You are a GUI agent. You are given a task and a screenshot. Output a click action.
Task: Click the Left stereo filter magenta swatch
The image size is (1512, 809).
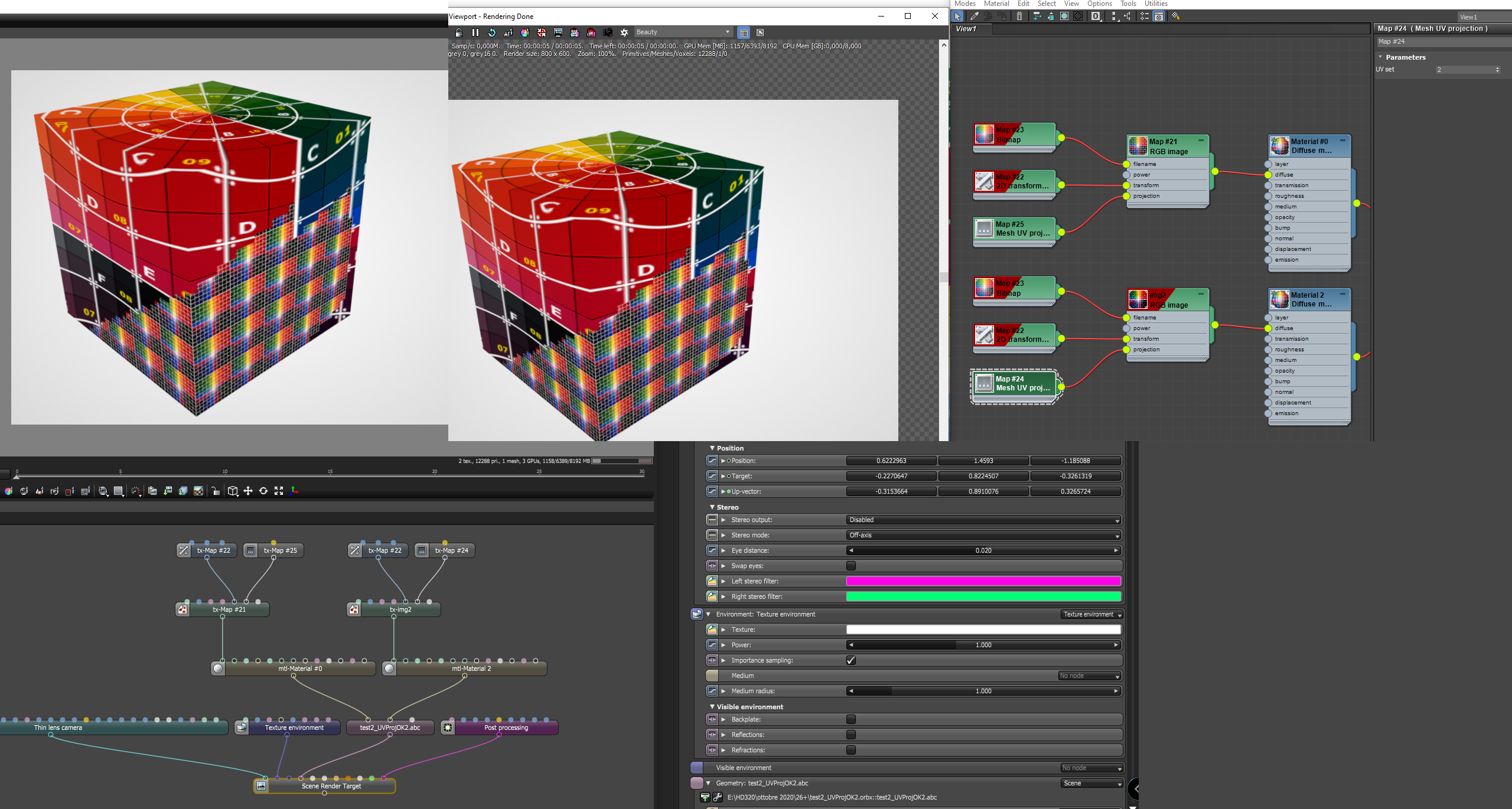tap(983, 581)
